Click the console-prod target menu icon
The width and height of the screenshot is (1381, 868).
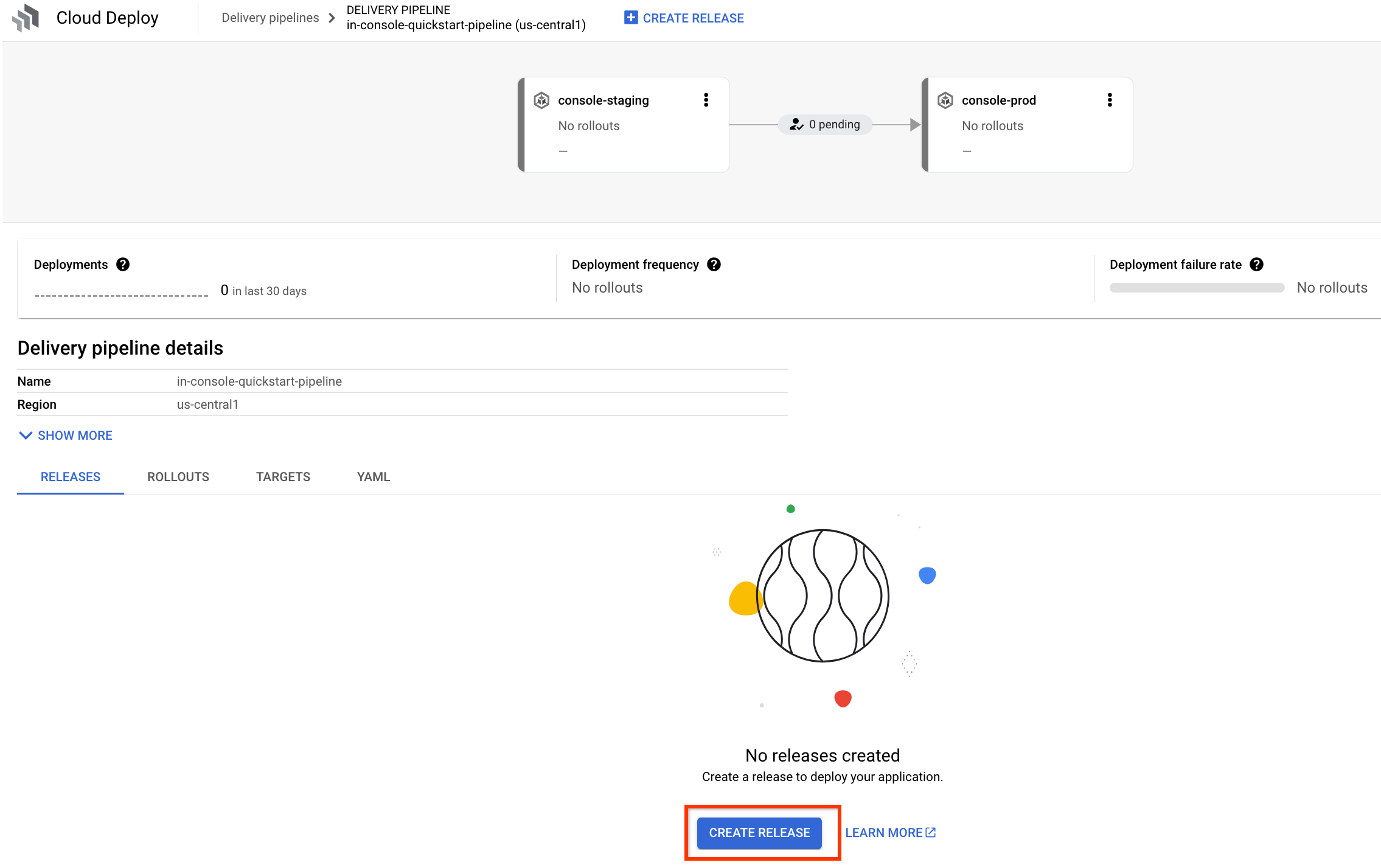[x=1109, y=99]
